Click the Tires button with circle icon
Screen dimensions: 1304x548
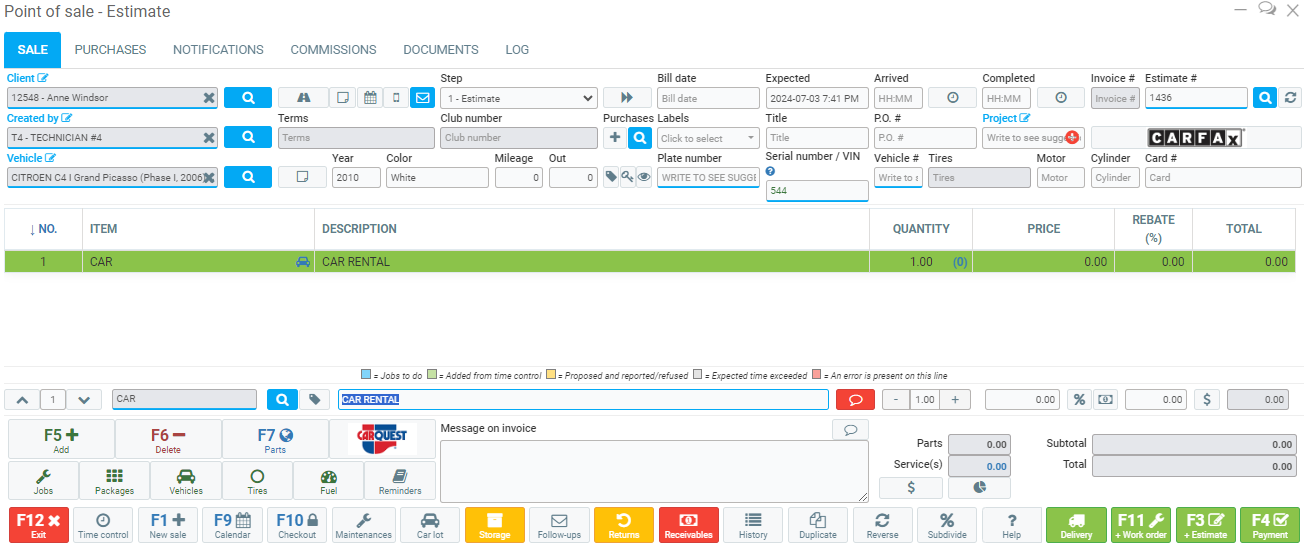[257, 481]
